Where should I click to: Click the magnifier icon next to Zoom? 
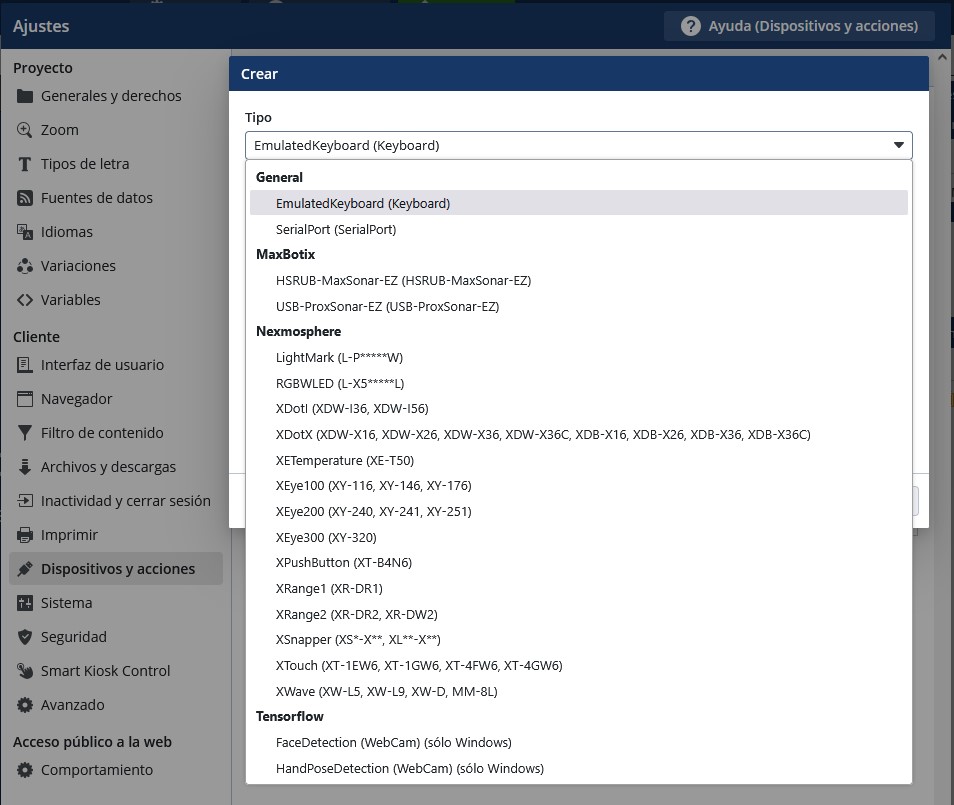25,130
